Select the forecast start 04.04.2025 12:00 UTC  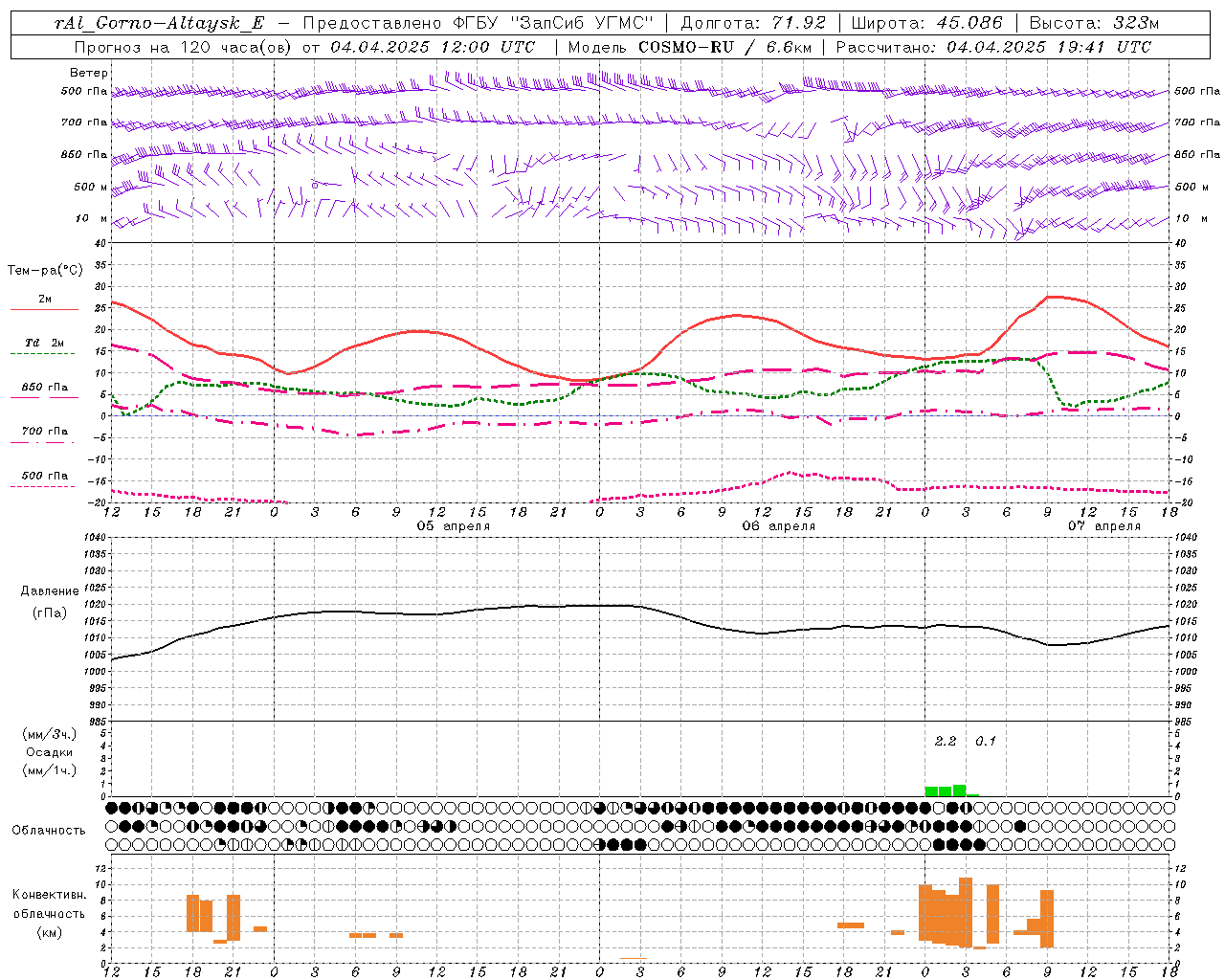click(433, 47)
